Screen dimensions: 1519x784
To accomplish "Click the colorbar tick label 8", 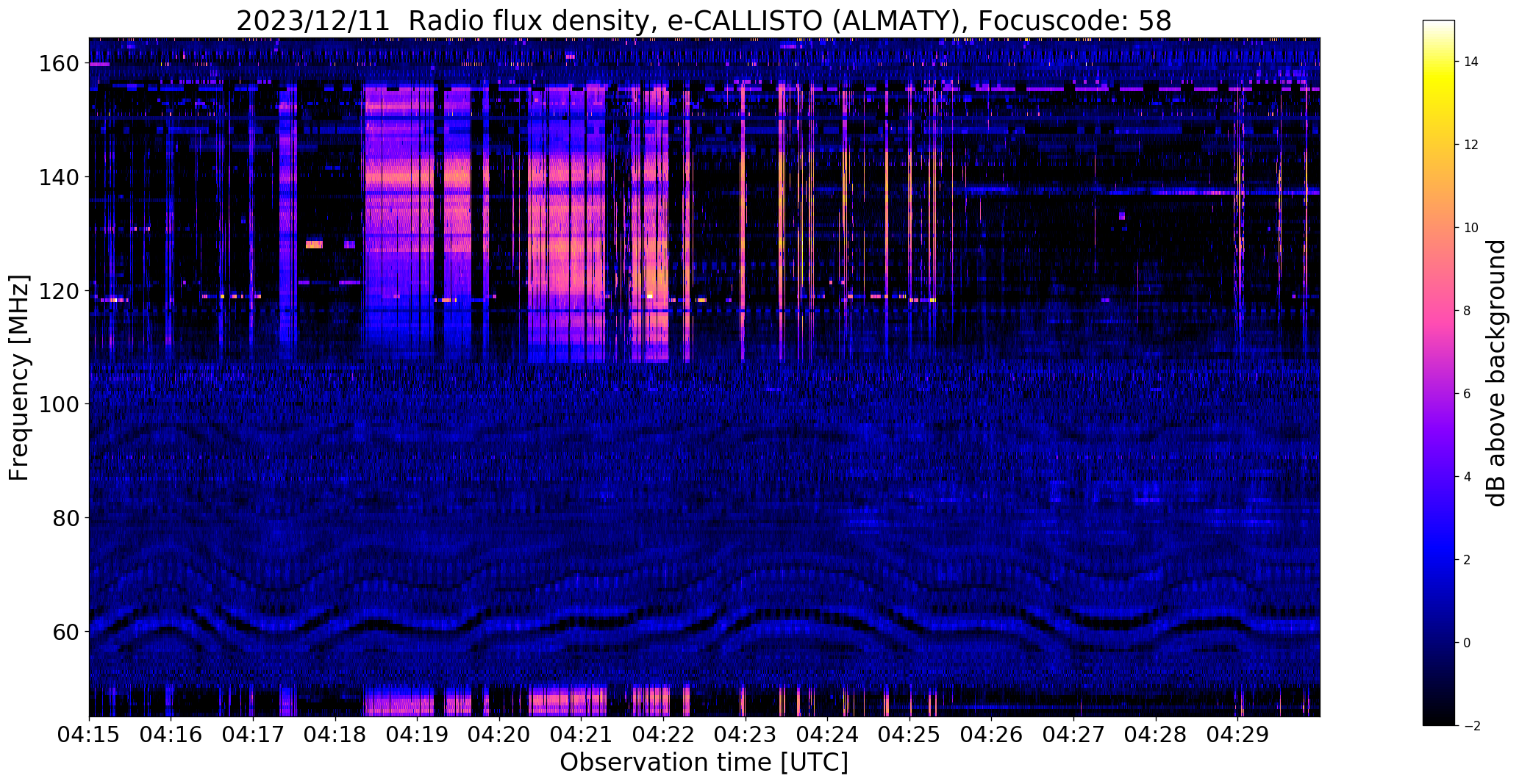I will pos(1468,312).
